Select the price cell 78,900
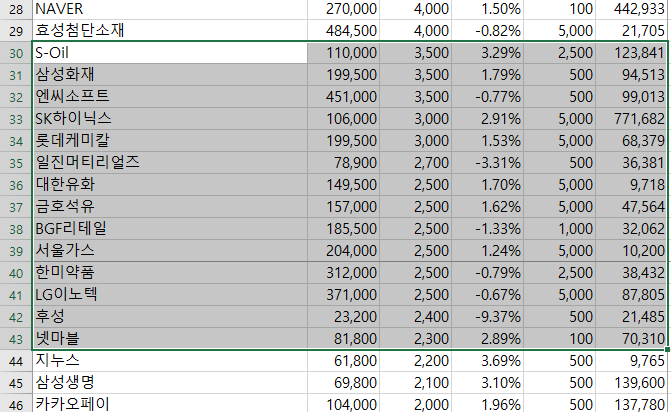The width and height of the screenshot is (671, 412). (343, 163)
